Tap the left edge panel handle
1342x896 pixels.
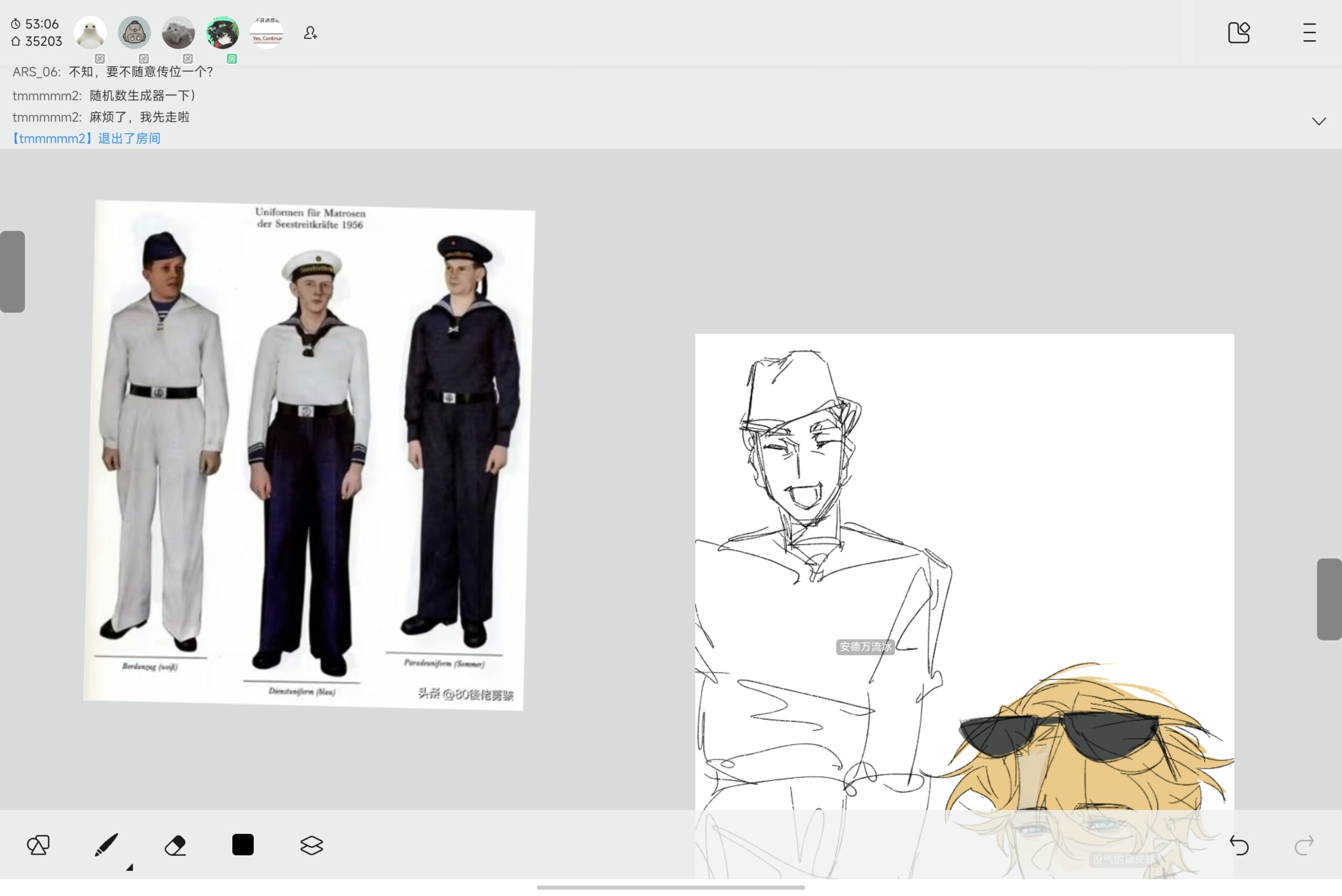click(13, 272)
